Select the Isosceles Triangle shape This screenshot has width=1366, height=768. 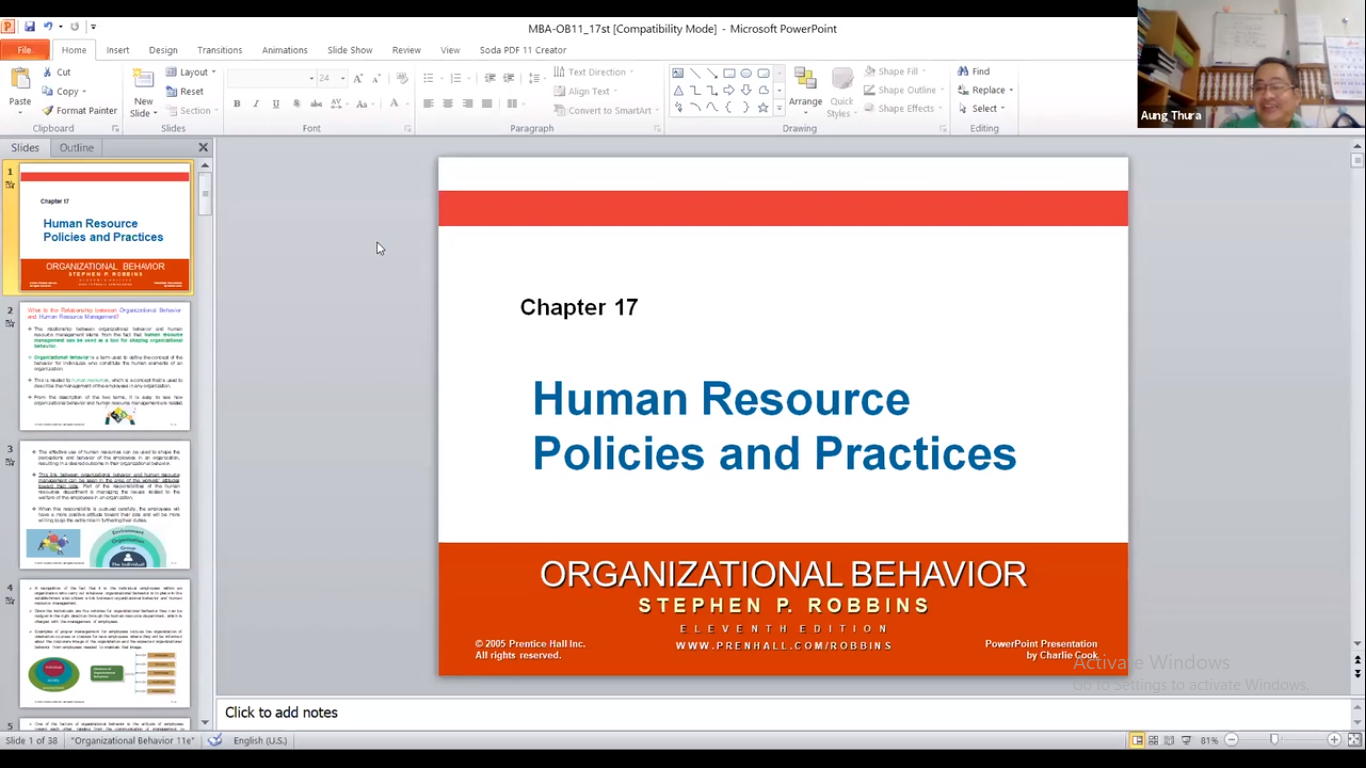pyautogui.click(x=678, y=90)
